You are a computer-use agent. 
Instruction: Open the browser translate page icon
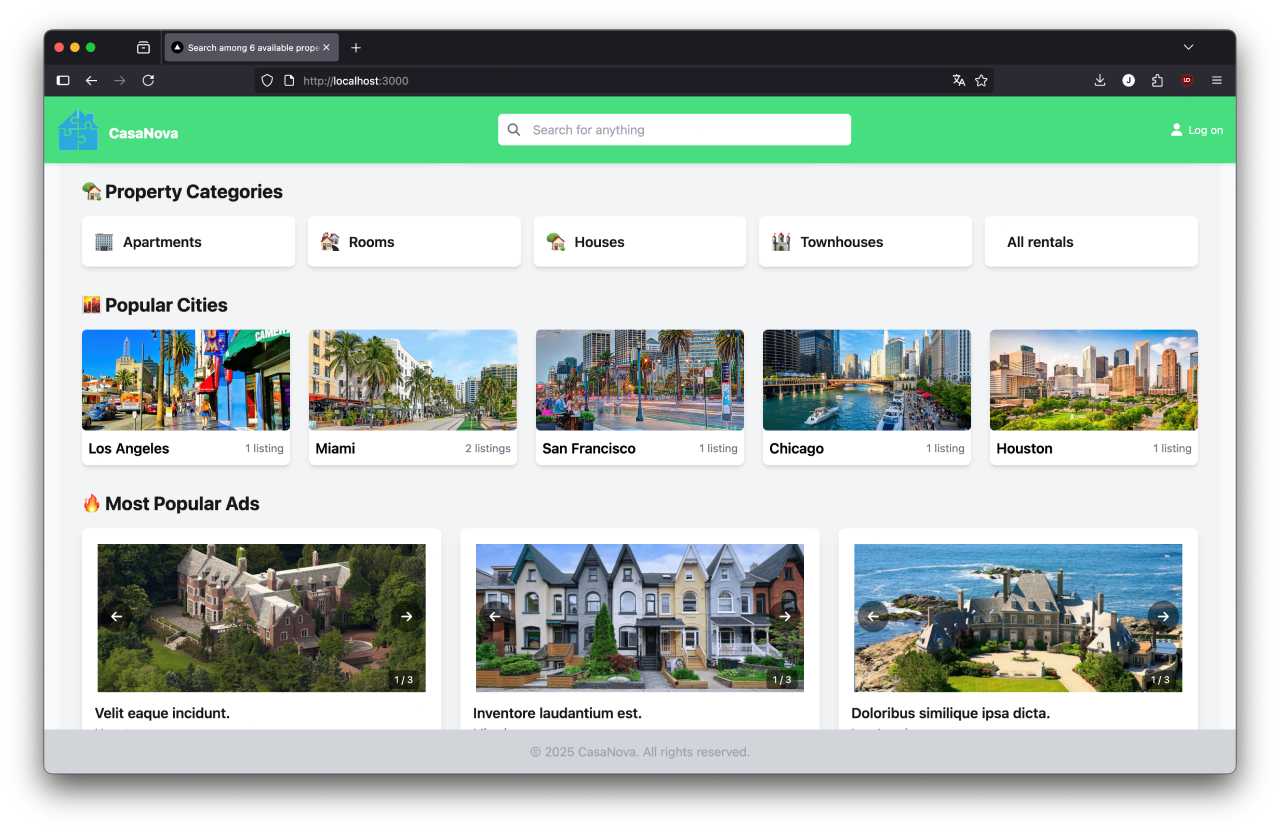pyautogui.click(x=958, y=81)
